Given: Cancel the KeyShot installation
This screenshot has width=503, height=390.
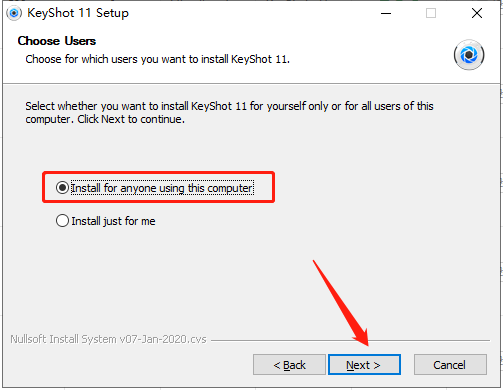Looking at the screenshot, I should click(450, 365).
